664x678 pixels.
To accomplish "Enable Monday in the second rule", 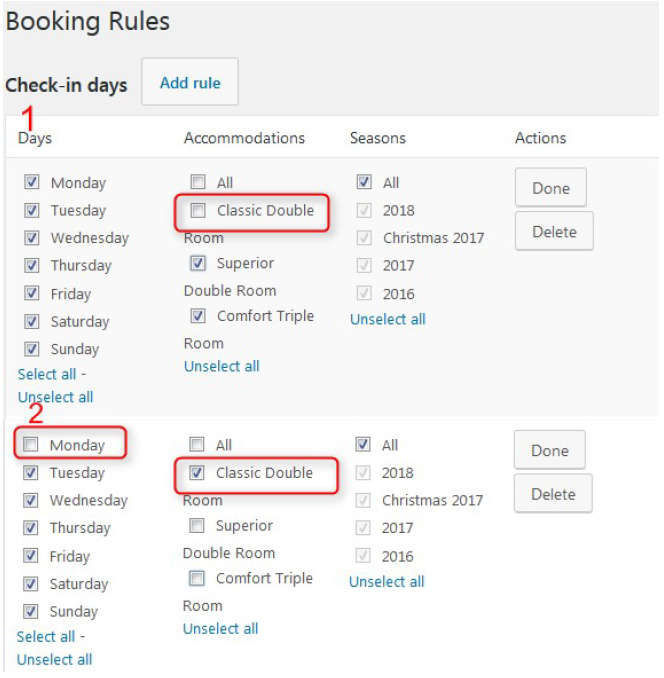I will (32, 445).
